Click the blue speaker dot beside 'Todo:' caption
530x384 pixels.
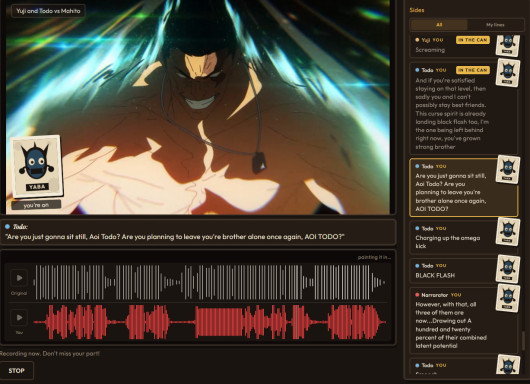tap(7, 226)
